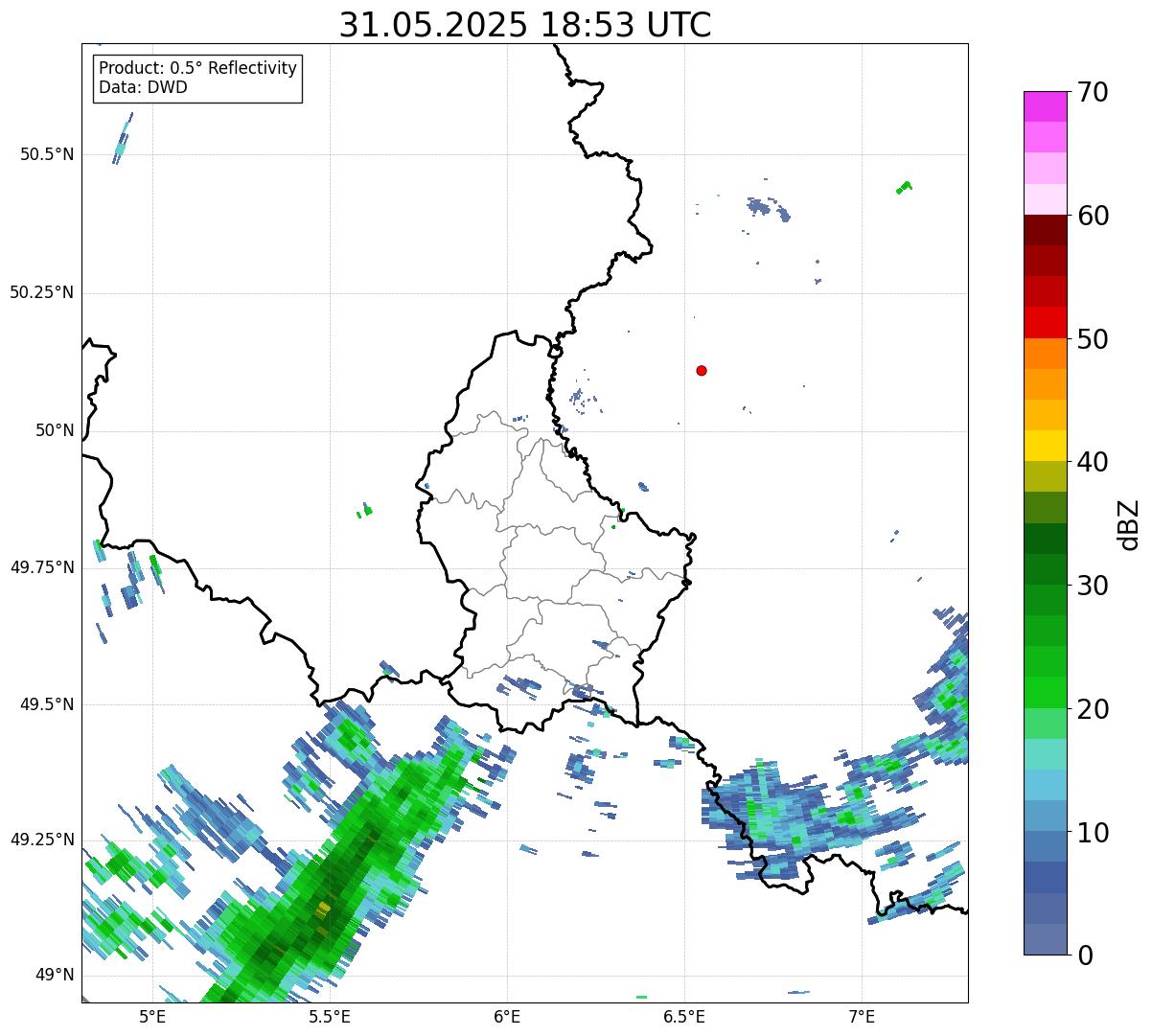1152x1036 pixels.
Task: Click the small green echo near 7.1°E 50.45°N
Action: click(x=904, y=186)
